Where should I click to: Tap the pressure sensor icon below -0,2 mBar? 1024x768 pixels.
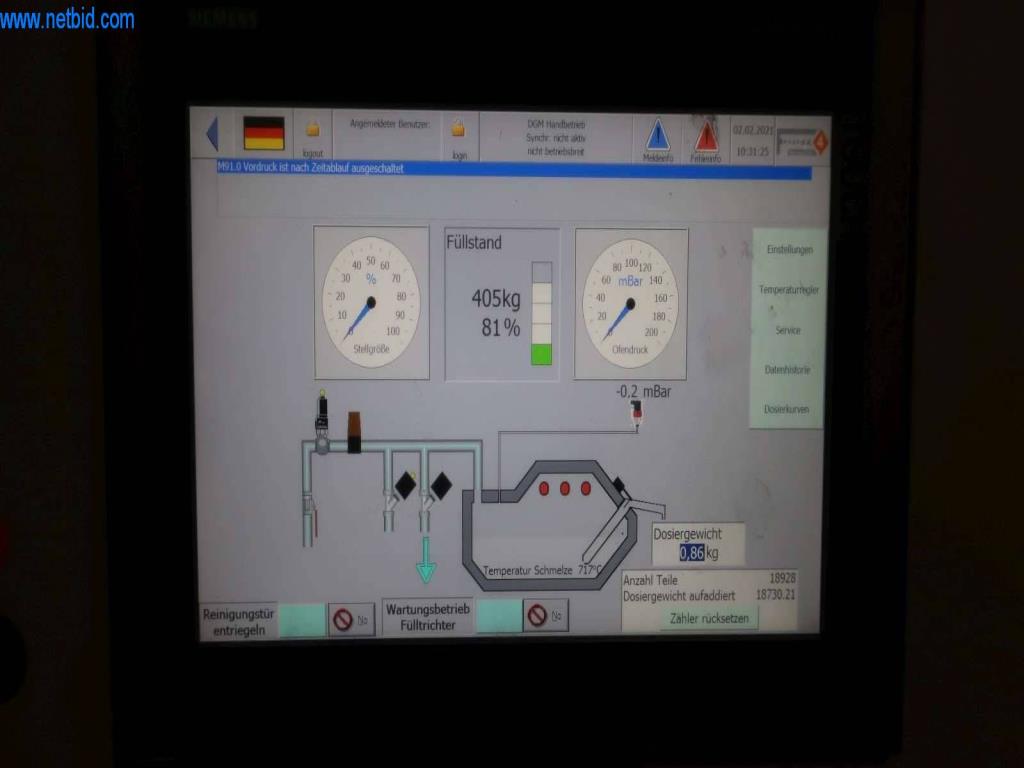pos(636,413)
